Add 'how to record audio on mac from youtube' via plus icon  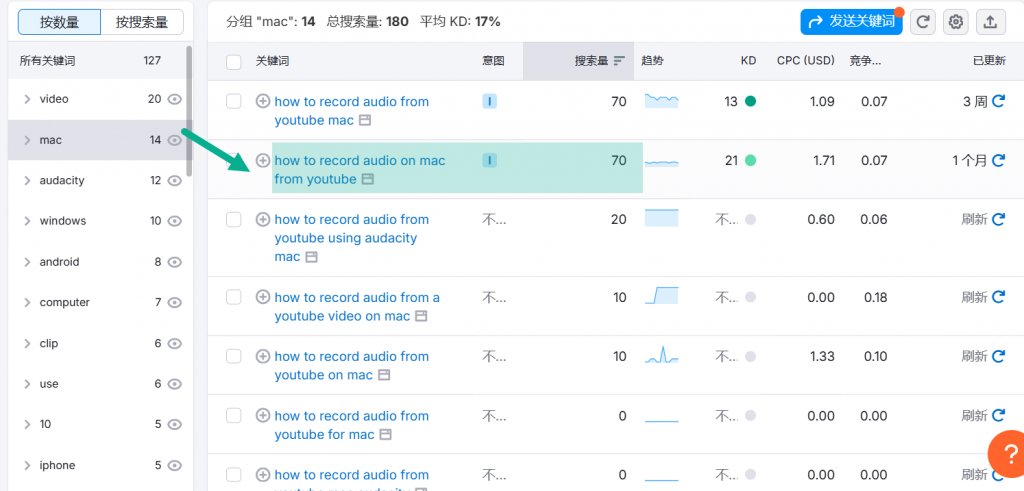[x=263, y=160]
